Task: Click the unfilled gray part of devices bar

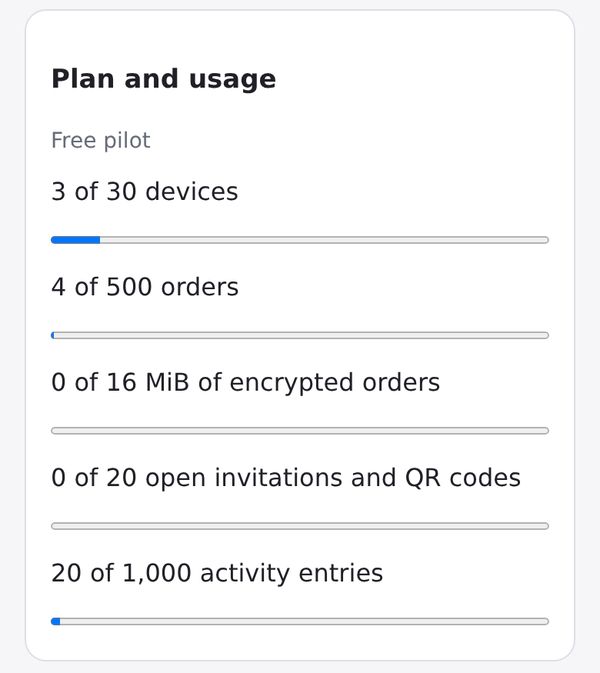Action: coord(324,240)
